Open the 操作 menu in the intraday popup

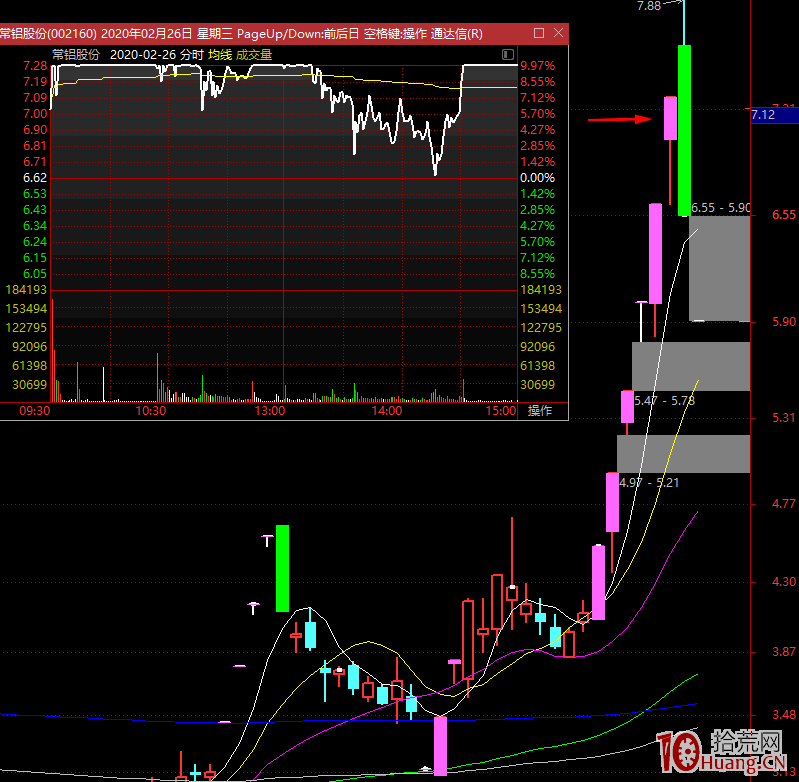pos(540,411)
